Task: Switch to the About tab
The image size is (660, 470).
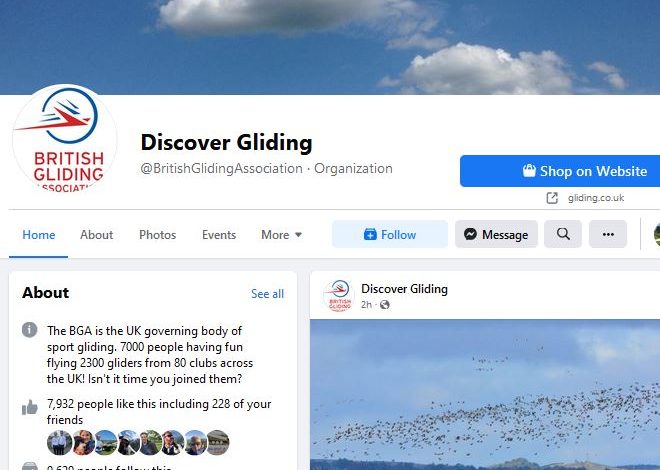Action: pyautogui.click(x=96, y=235)
